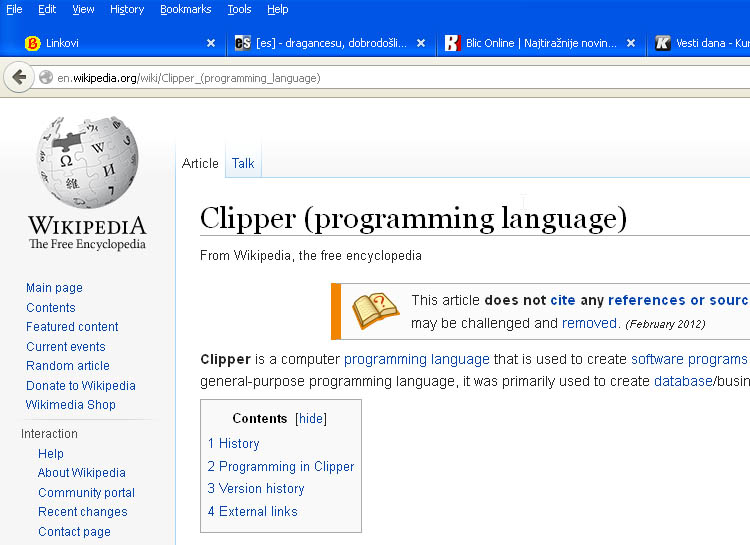Follow the database link
Image resolution: width=750 pixels, height=545 pixels.
pos(684,381)
